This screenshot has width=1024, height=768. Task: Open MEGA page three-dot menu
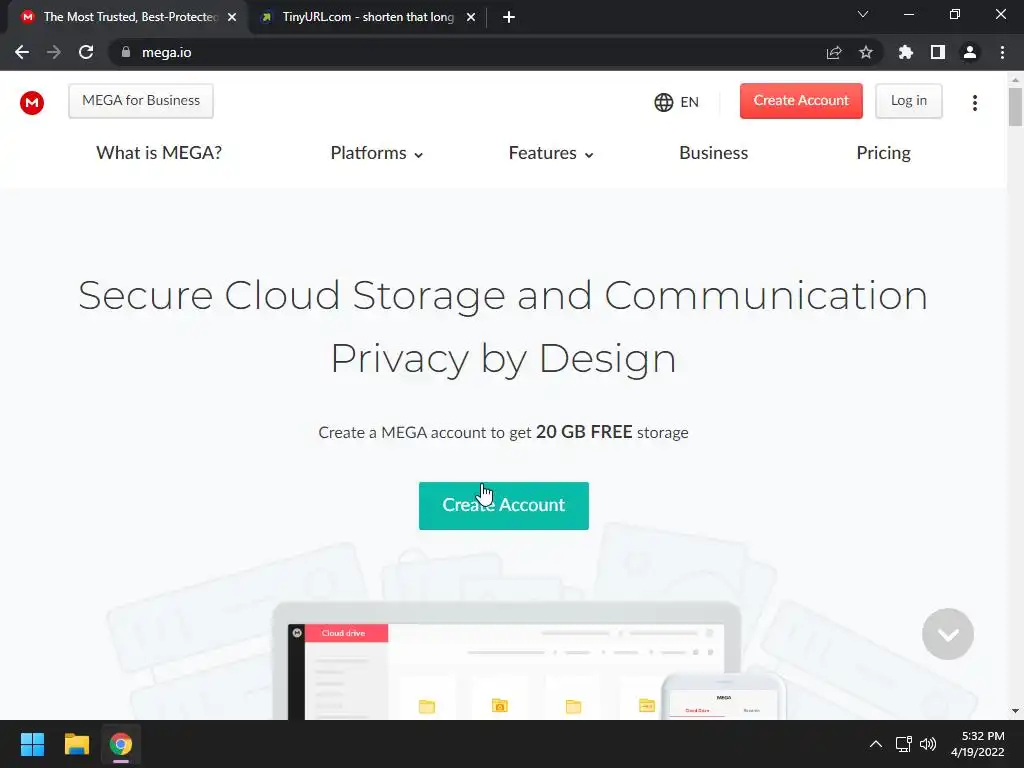974,103
